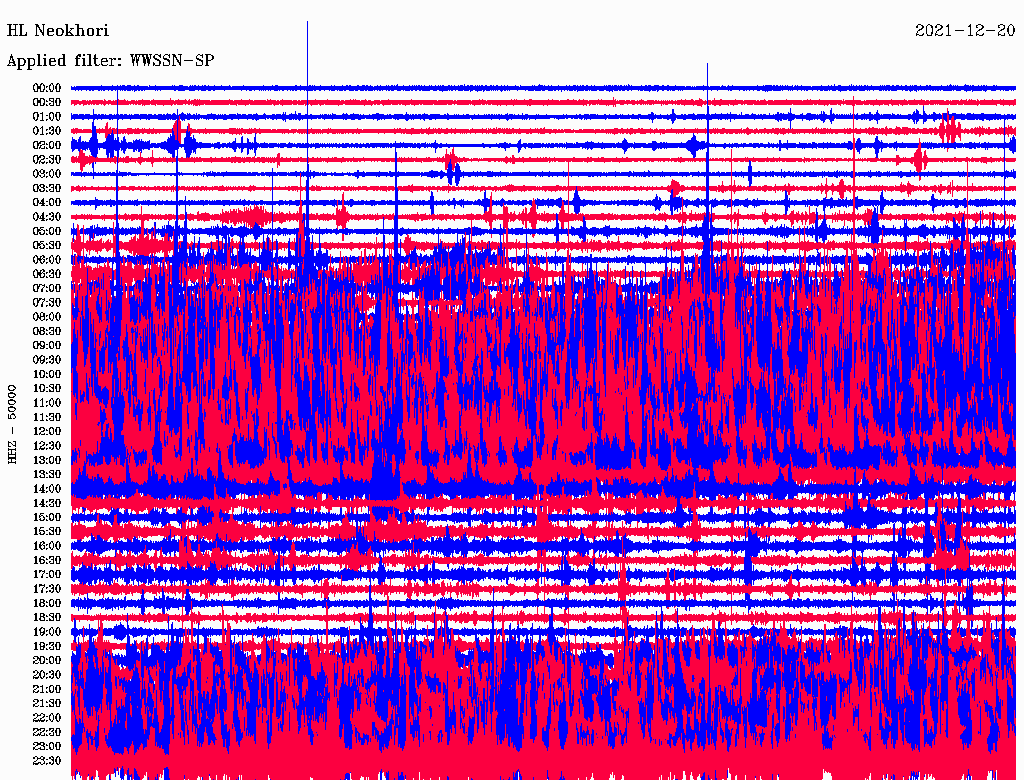Click the '16:30' time label

47,561
